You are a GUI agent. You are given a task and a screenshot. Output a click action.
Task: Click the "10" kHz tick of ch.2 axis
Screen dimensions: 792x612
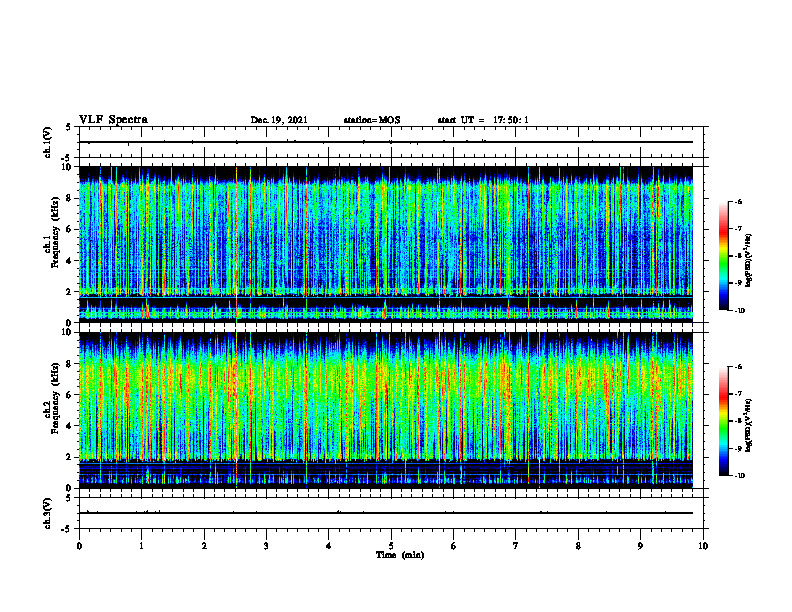[67, 332]
